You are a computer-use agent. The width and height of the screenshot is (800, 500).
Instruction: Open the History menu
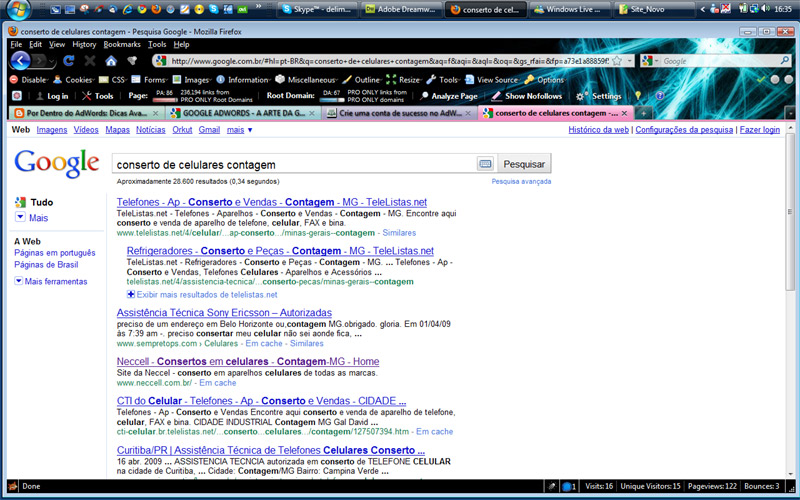84,44
